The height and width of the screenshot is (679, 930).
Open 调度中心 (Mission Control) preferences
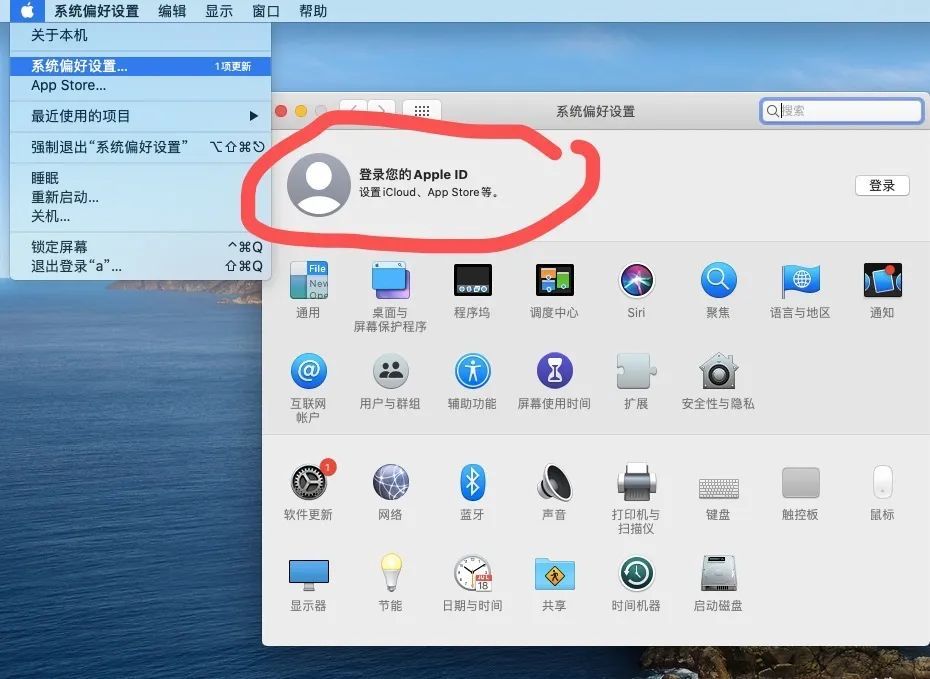click(x=554, y=280)
